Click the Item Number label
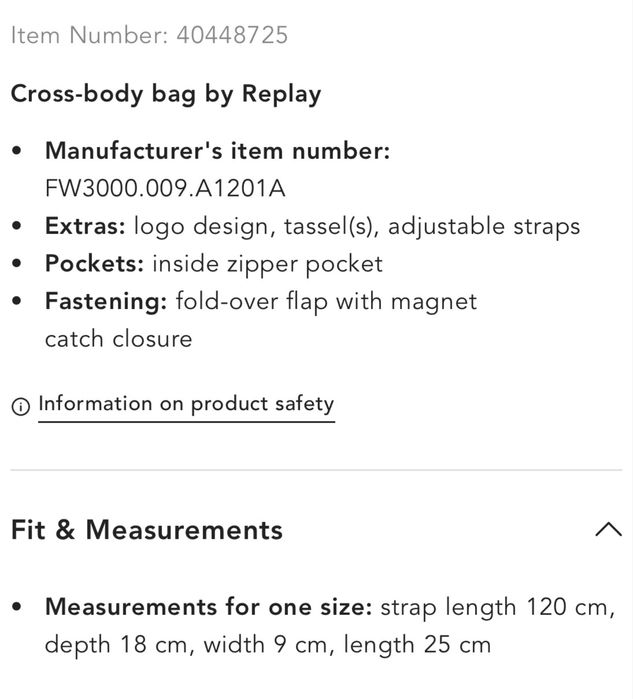This screenshot has height=699, width=633. 90,35
